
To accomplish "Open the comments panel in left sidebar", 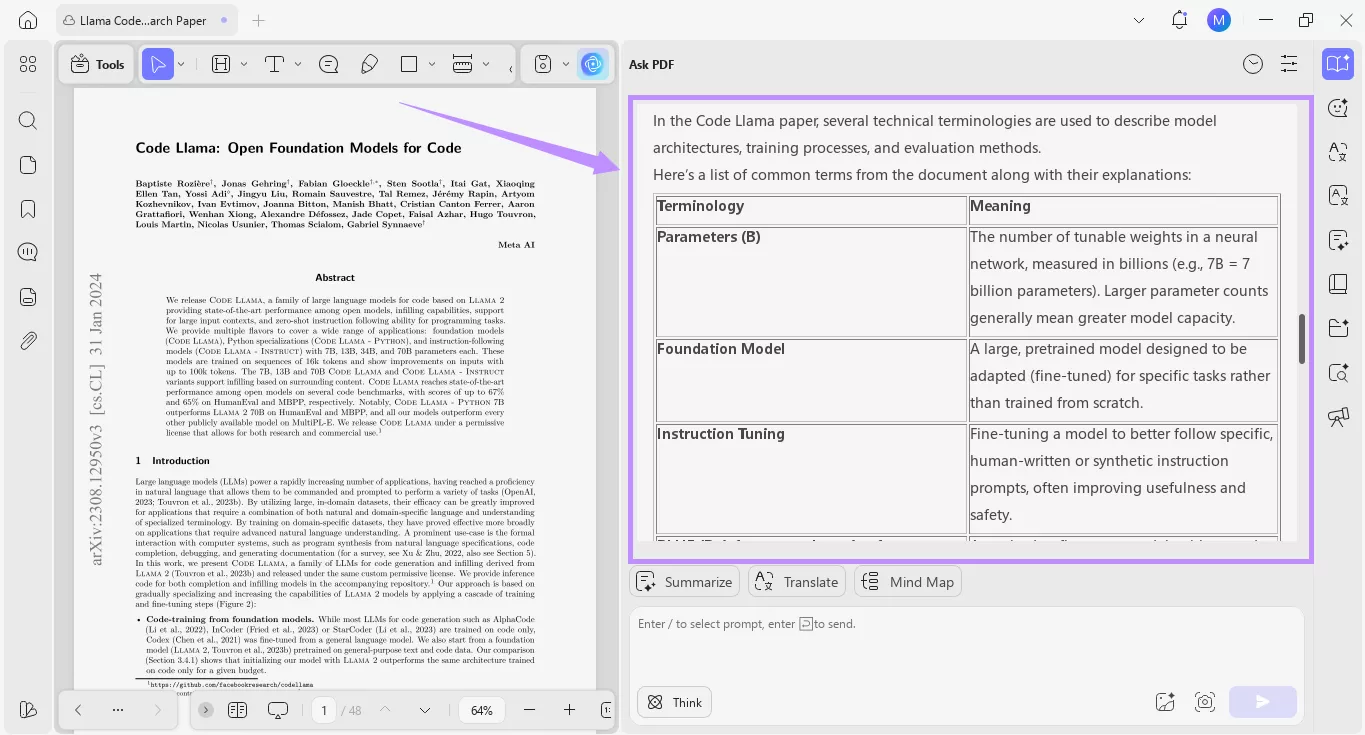I will pos(28,253).
